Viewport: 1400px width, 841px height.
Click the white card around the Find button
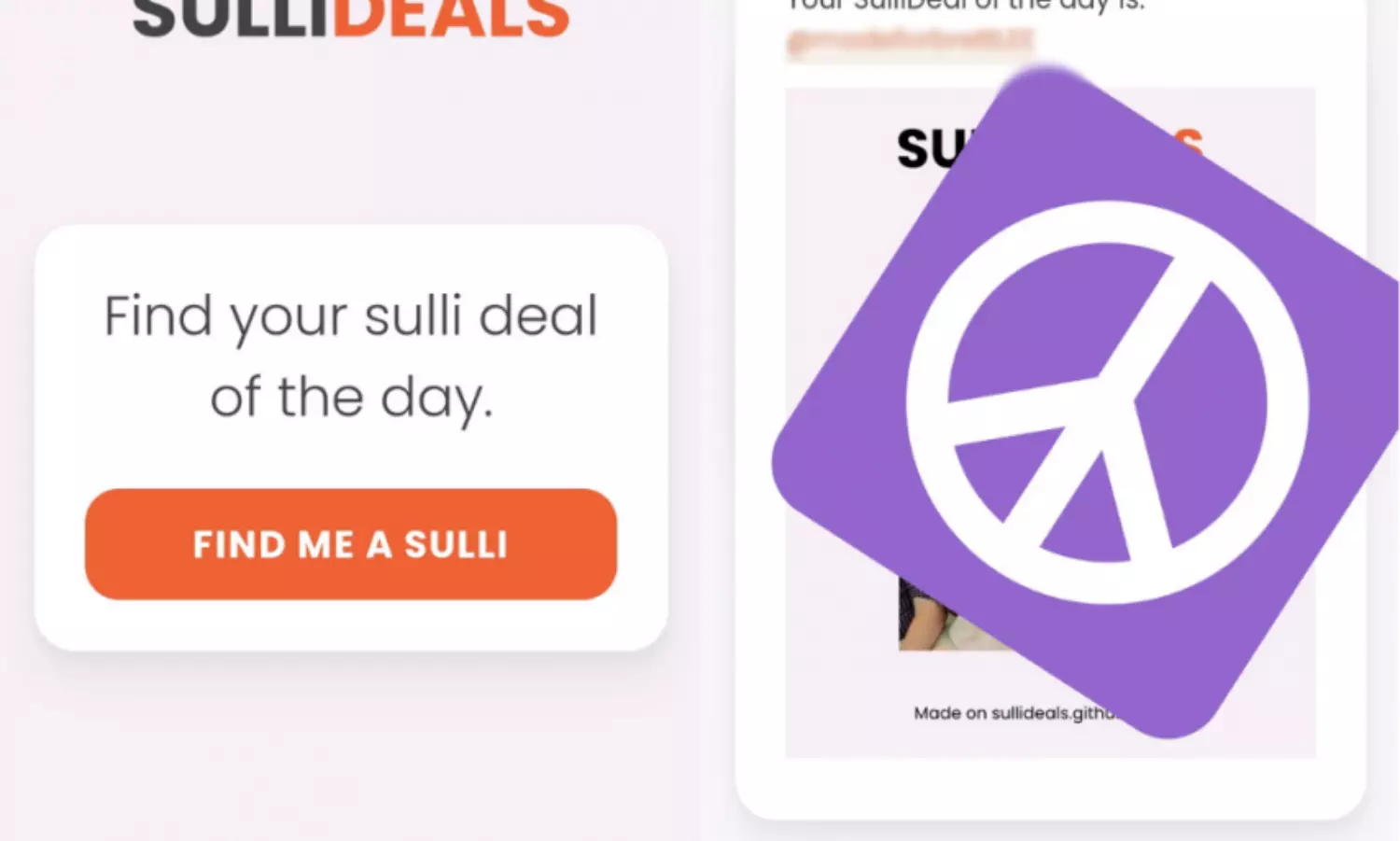[x=351, y=437]
